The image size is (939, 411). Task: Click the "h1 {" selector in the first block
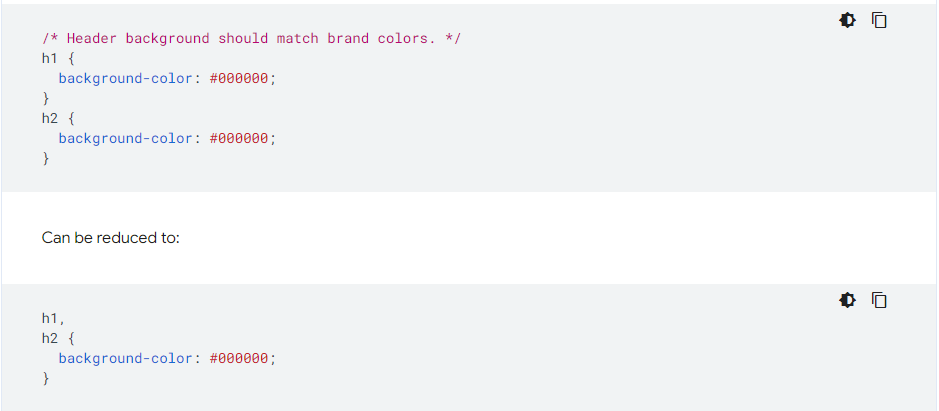[58, 58]
